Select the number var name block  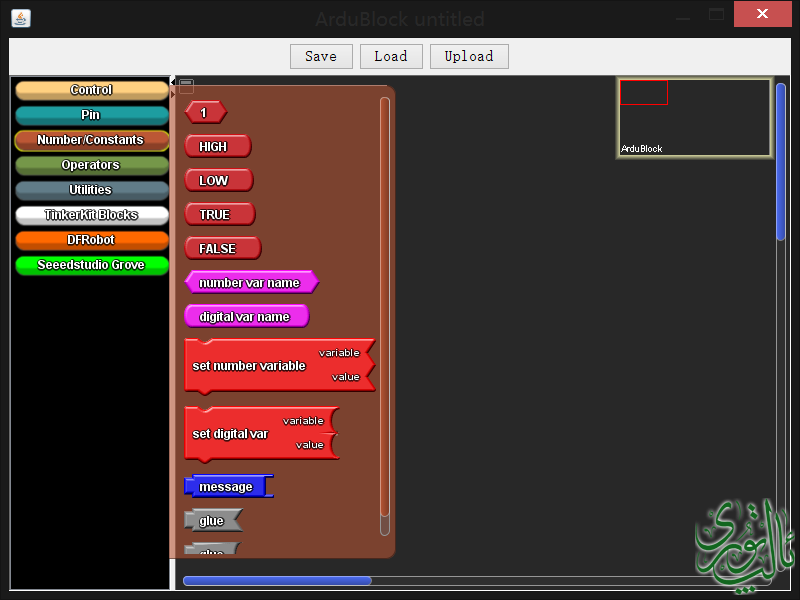(x=252, y=283)
